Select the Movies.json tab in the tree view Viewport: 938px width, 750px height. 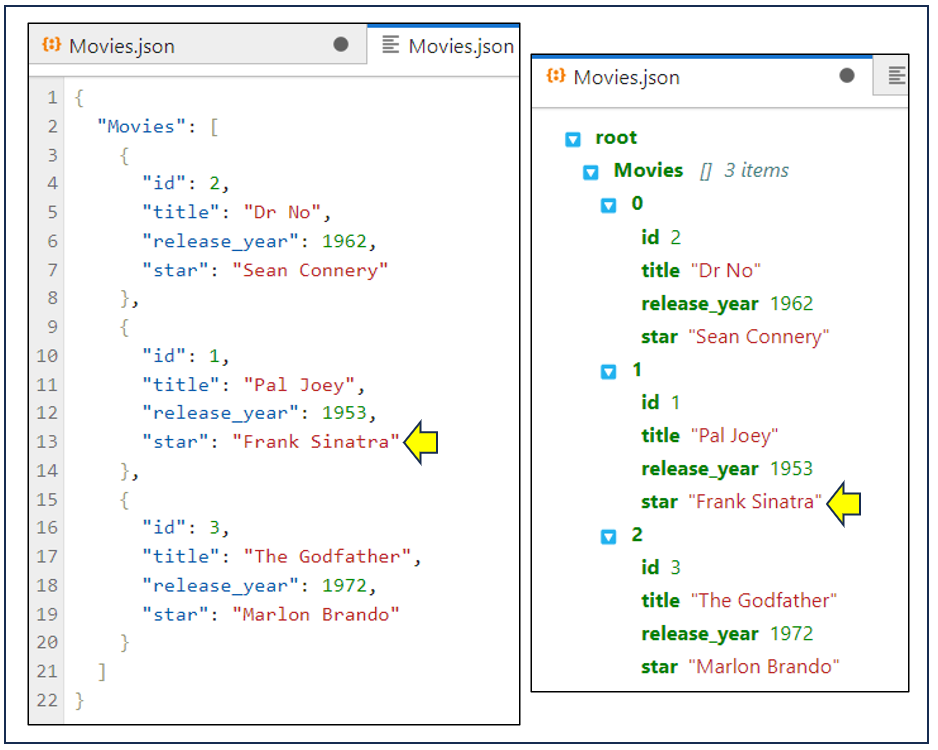pyautogui.click(x=626, y=77)
